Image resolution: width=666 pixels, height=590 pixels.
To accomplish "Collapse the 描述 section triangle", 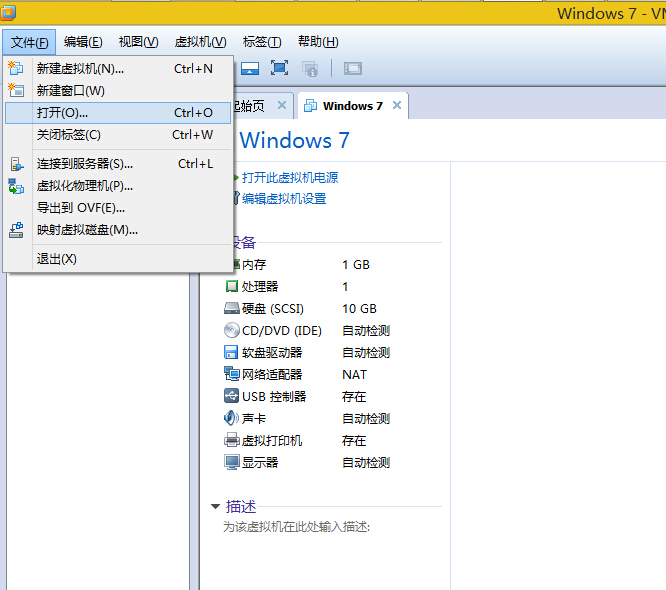I will tap(215, 506).
